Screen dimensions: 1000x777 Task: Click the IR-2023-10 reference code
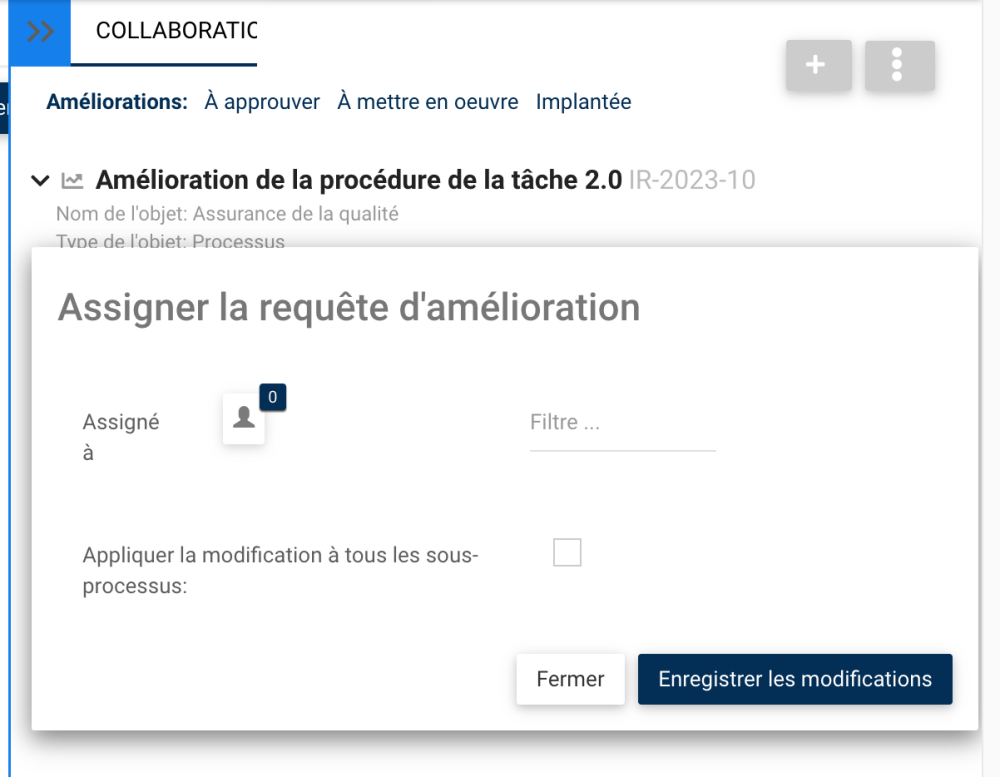[x=692, y=181]
